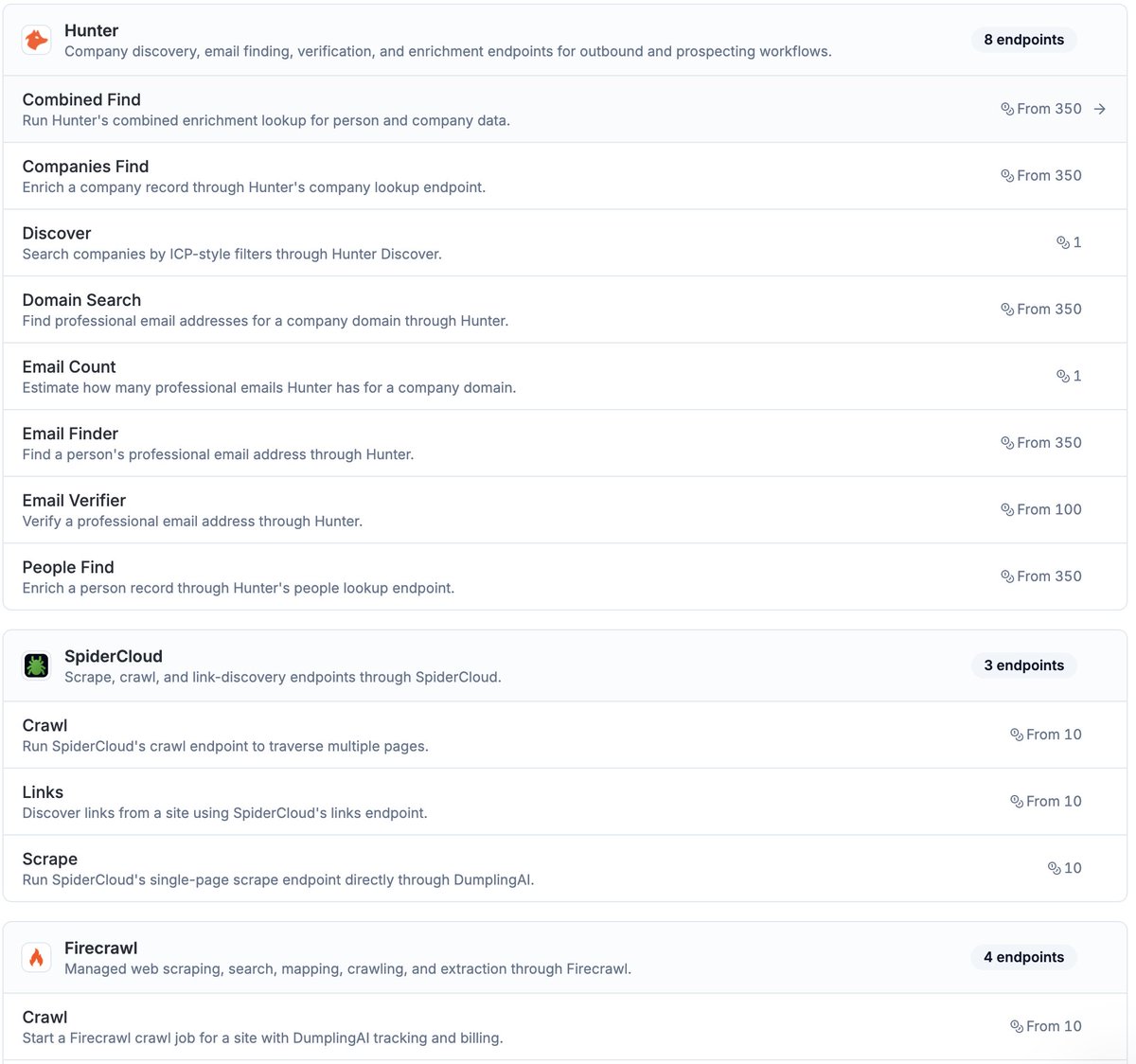The height and width of the screenshot is (1064, 1136).
Task: Open the Email Verifier endpoint
Action: tap(565, 509)
